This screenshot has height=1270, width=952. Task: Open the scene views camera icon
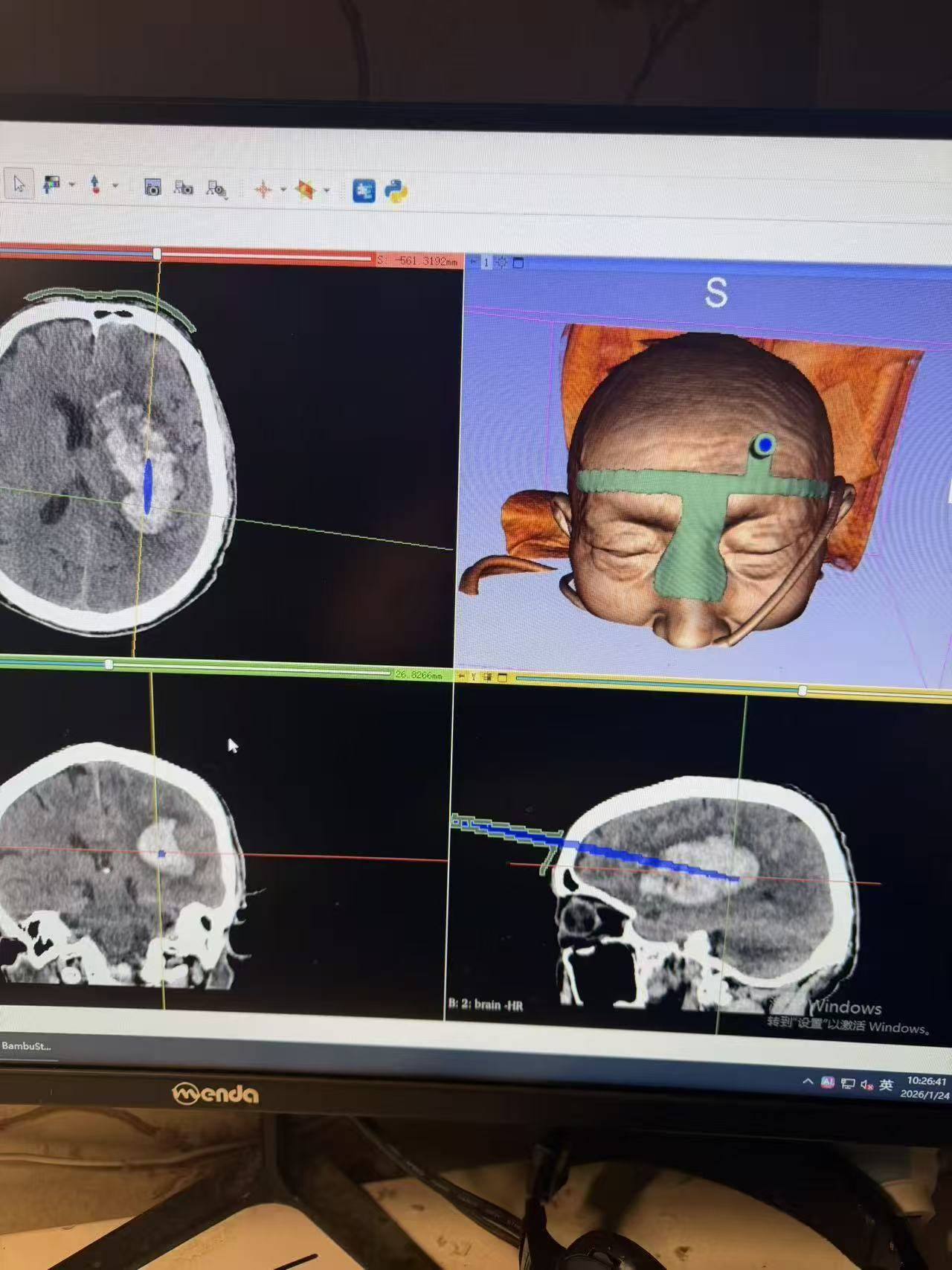(x=184, y=188)
